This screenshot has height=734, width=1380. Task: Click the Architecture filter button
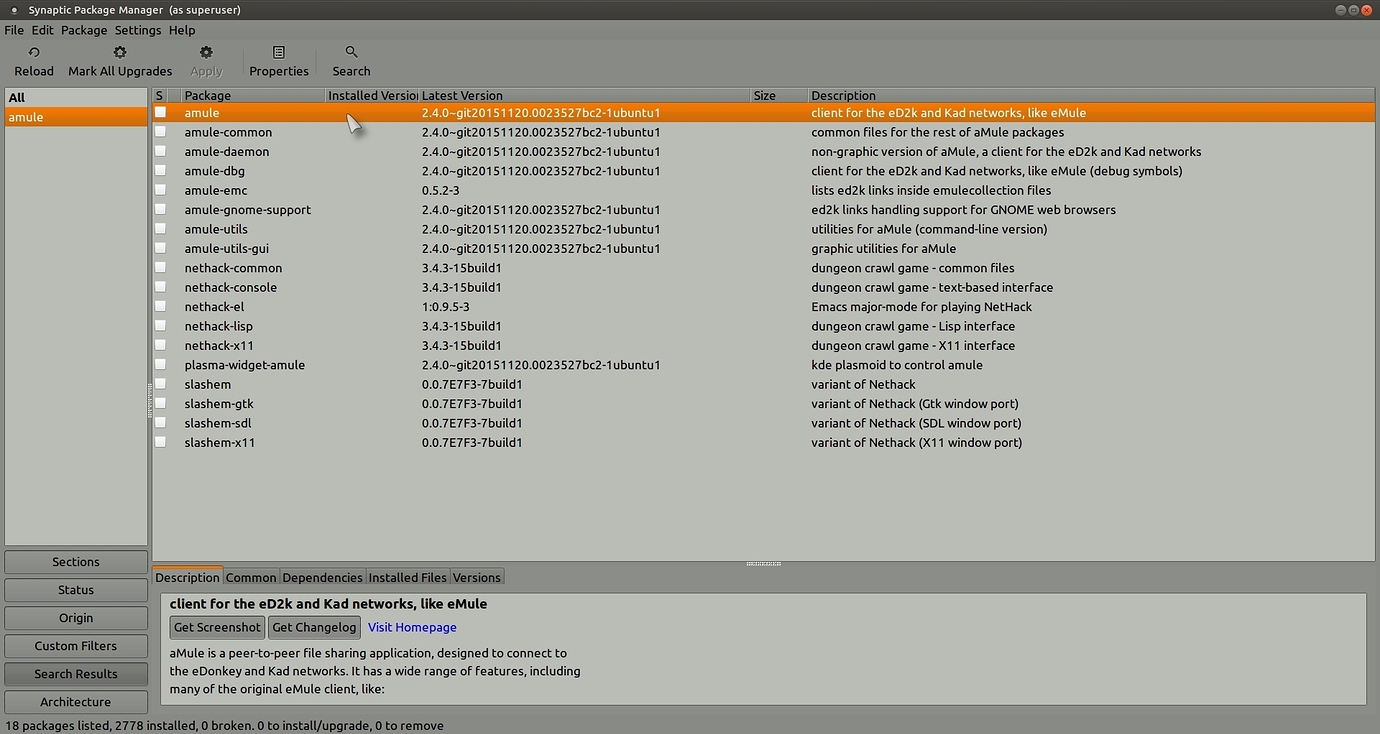(76, 702)
